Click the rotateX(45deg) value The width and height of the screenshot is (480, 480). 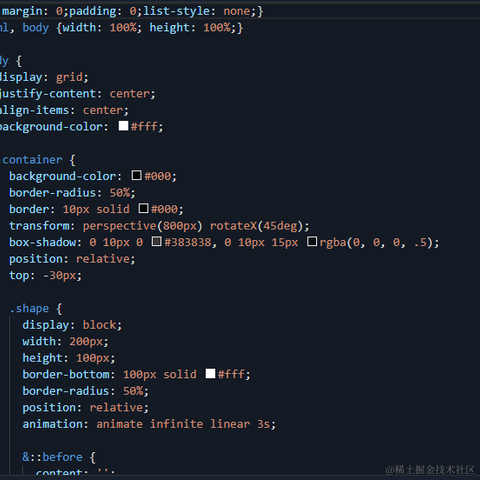(256, 226)
